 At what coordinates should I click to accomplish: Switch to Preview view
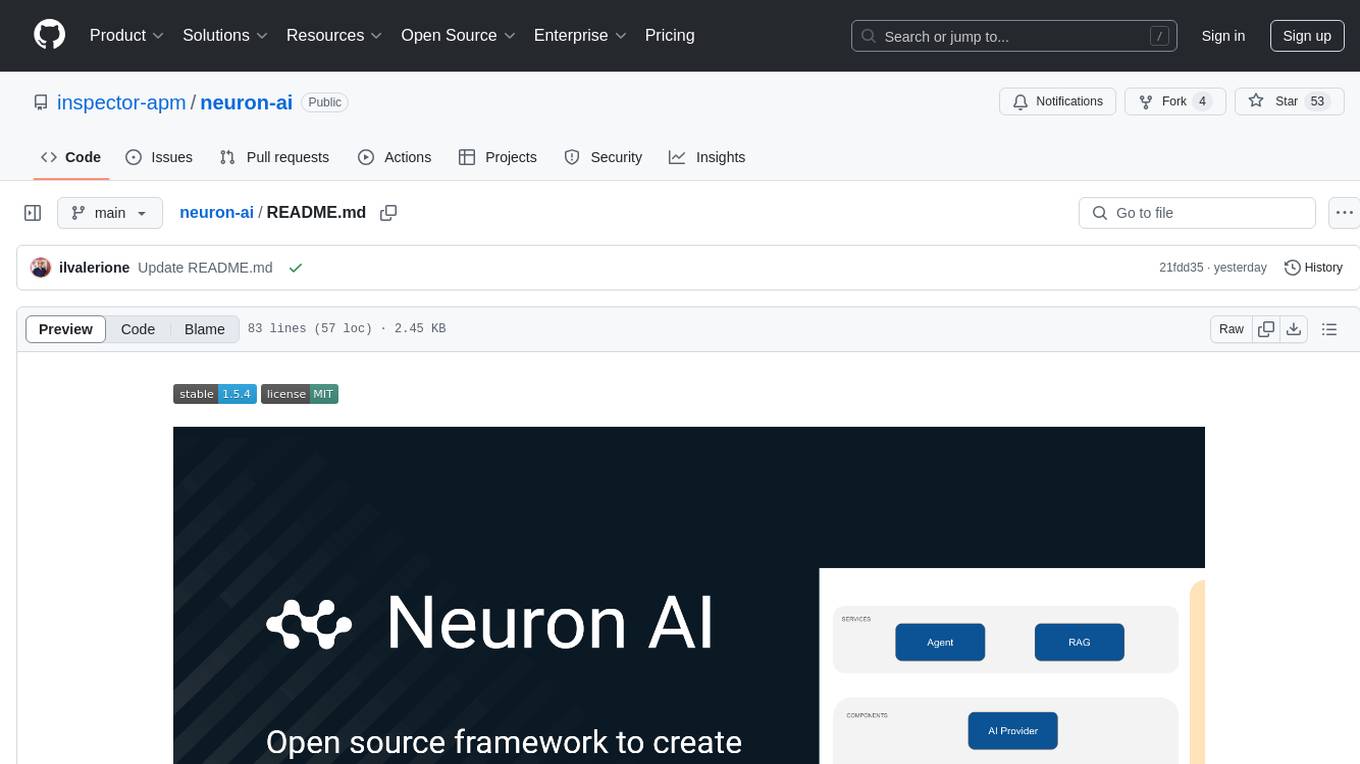point(66,329)
